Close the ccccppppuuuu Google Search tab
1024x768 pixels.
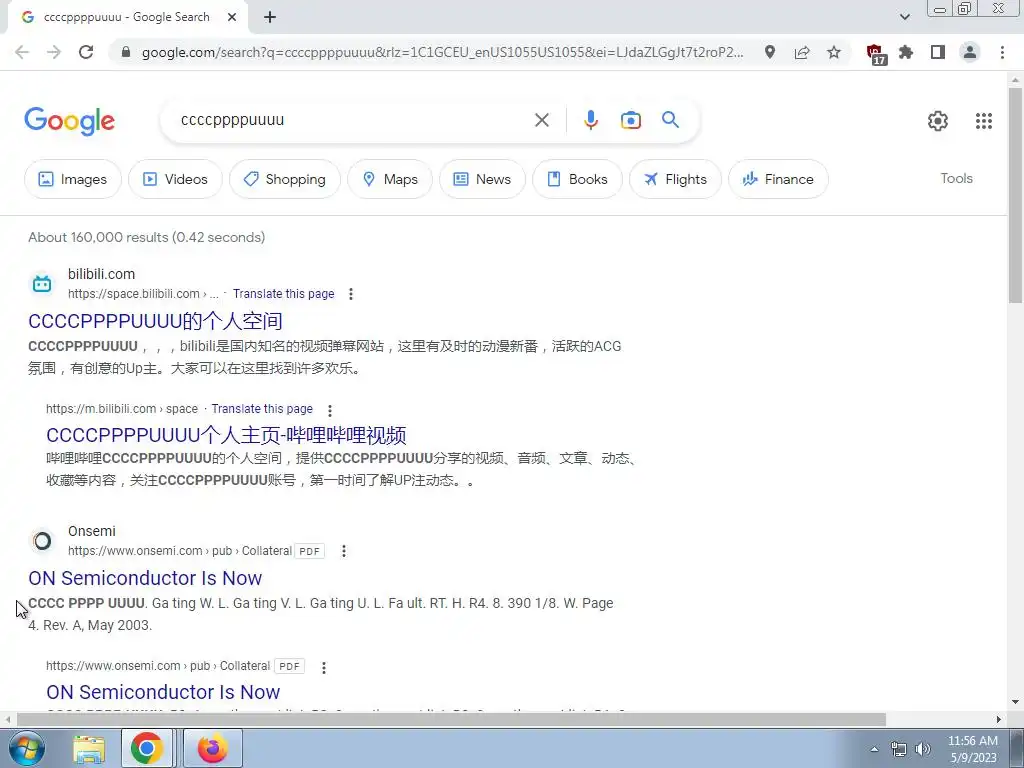[232, 17]
